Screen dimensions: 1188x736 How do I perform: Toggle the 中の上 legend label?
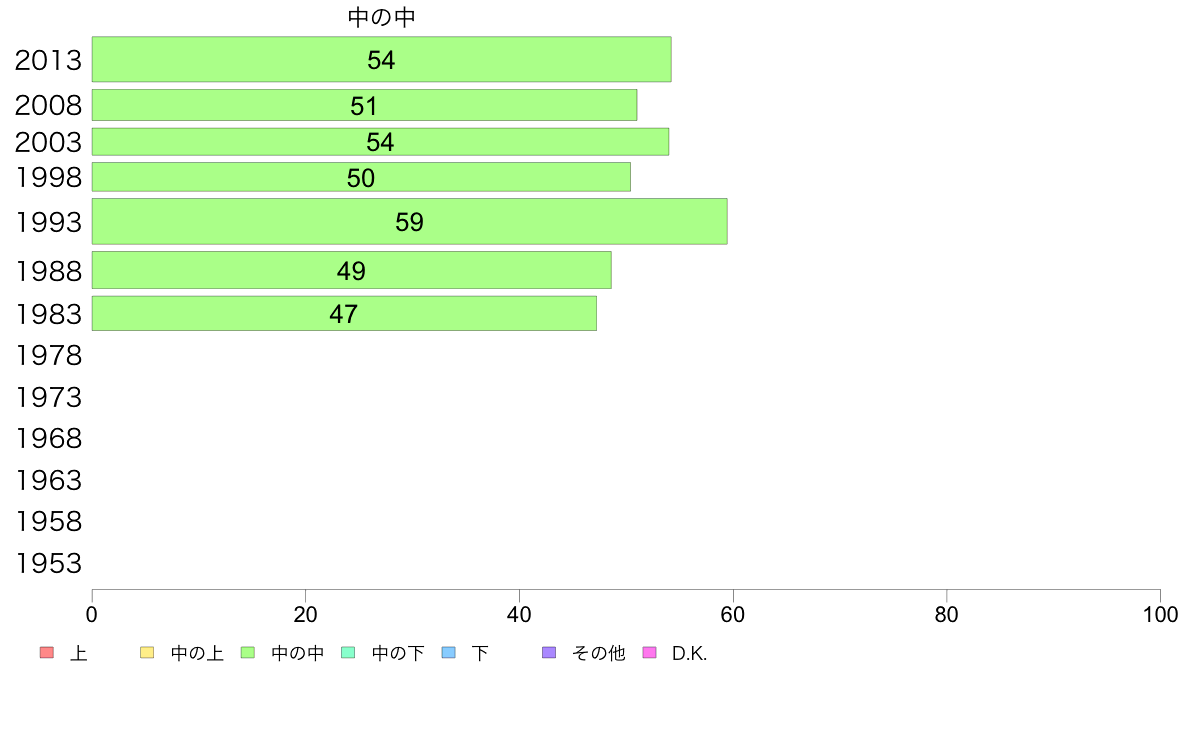[x=197, y=654]
